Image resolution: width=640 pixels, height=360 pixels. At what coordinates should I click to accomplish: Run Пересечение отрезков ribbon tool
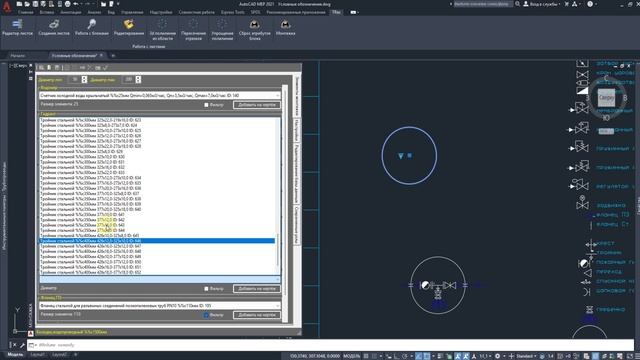tap(193, 30)
